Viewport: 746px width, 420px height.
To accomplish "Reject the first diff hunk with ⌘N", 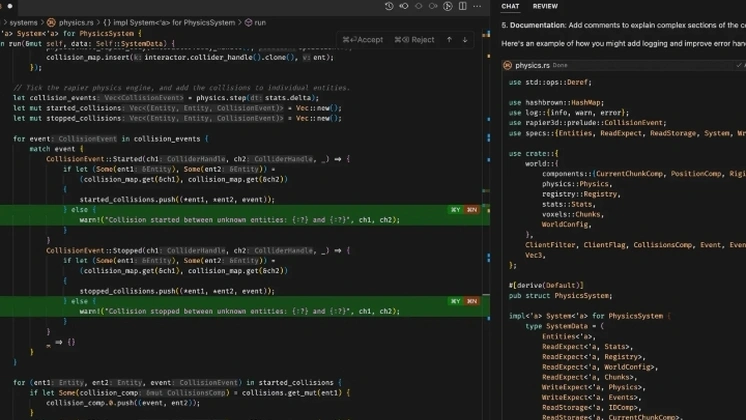I will (x=472, y=210).
